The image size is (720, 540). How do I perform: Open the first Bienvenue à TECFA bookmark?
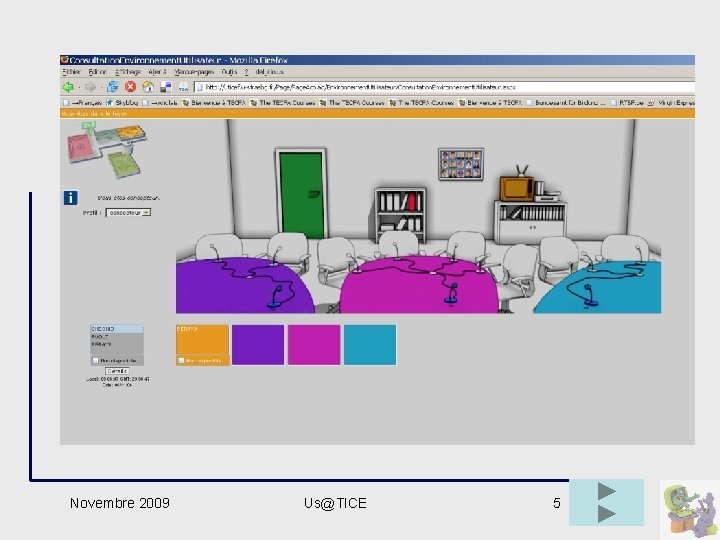[x=214, y=102]
